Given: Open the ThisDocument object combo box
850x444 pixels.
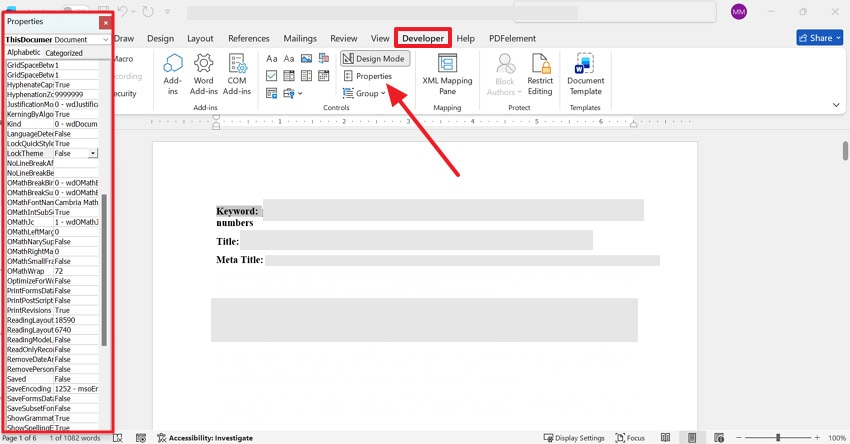Looking at the screenshot, I should click(57, 40).
